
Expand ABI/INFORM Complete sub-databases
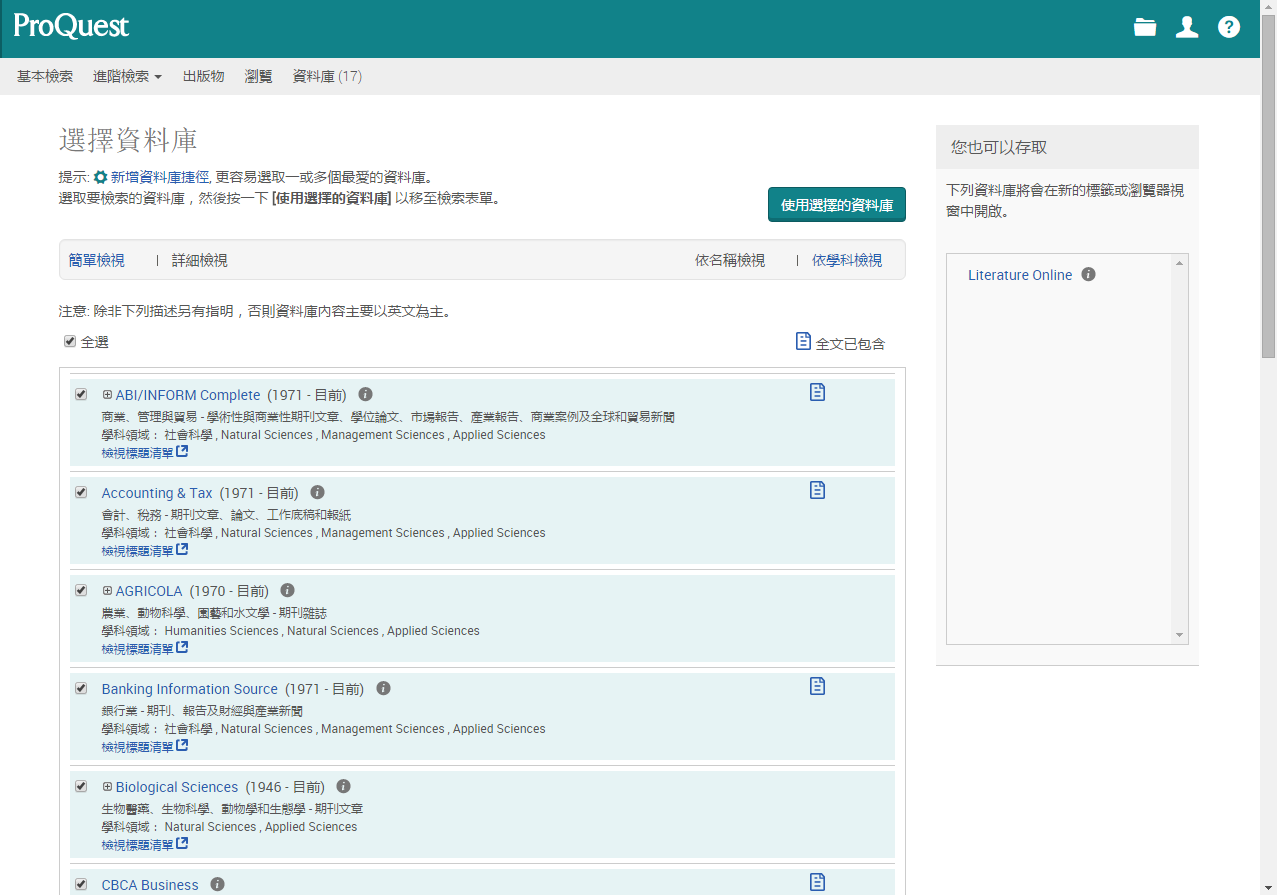(x=107, y=394)
